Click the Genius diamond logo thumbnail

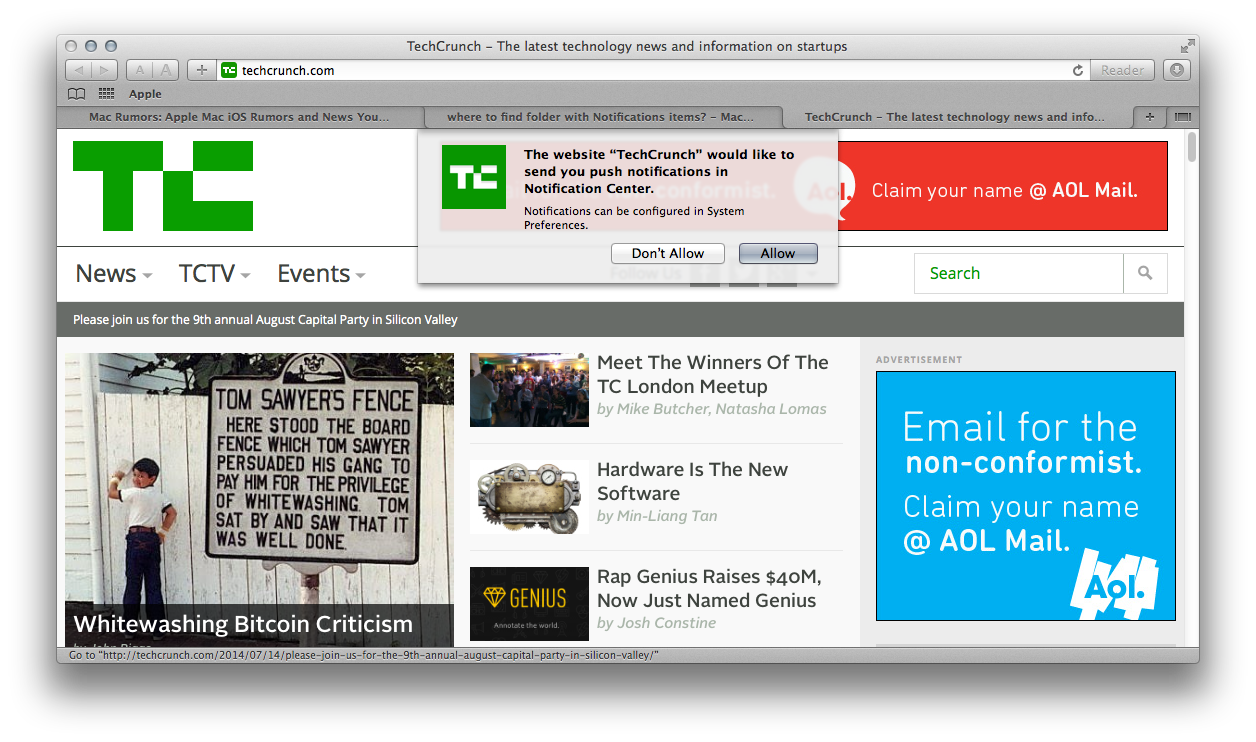coord(529,604)
